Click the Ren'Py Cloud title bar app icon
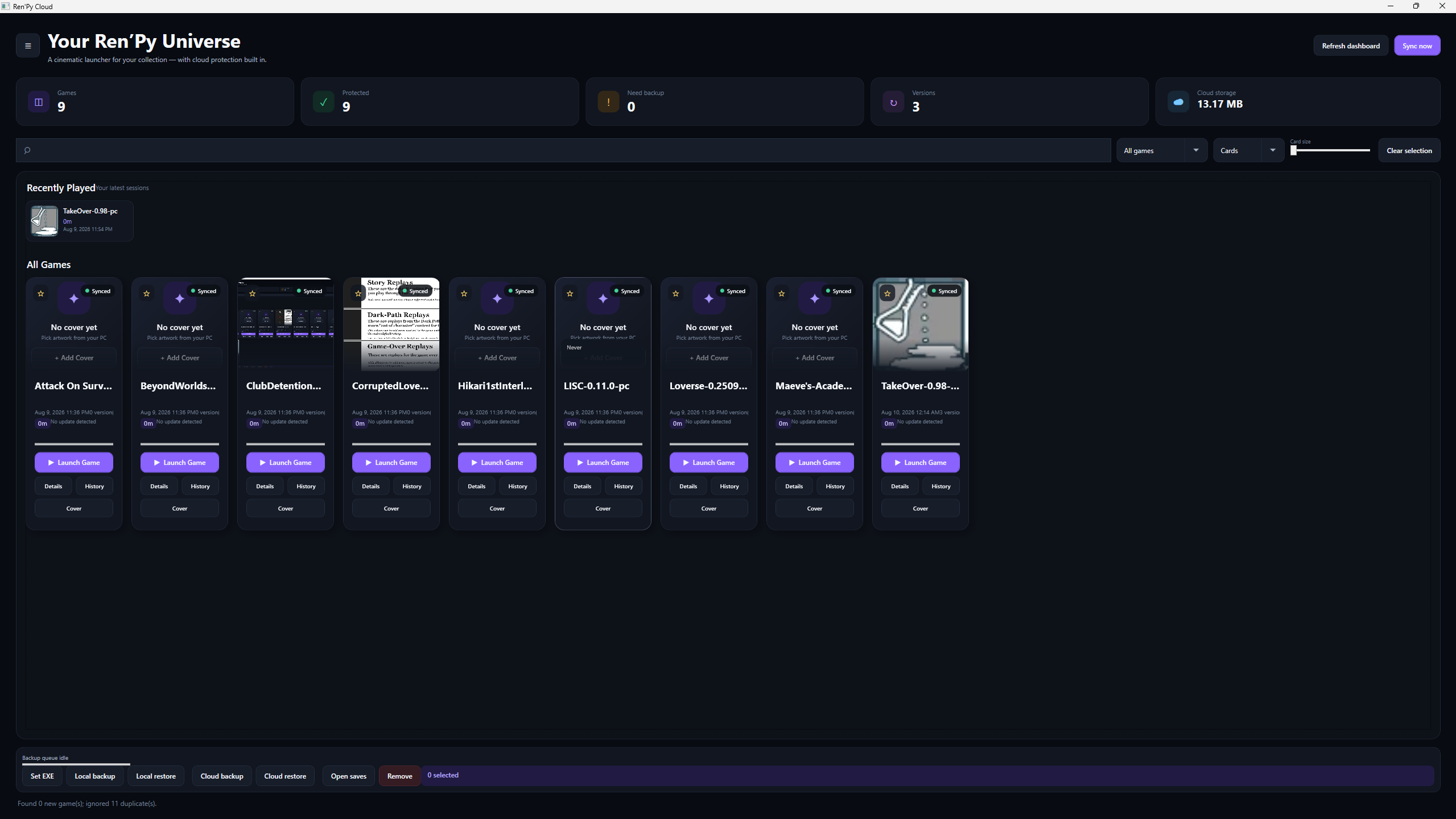This screenshot has width=1456, height=819. [6, 6]
